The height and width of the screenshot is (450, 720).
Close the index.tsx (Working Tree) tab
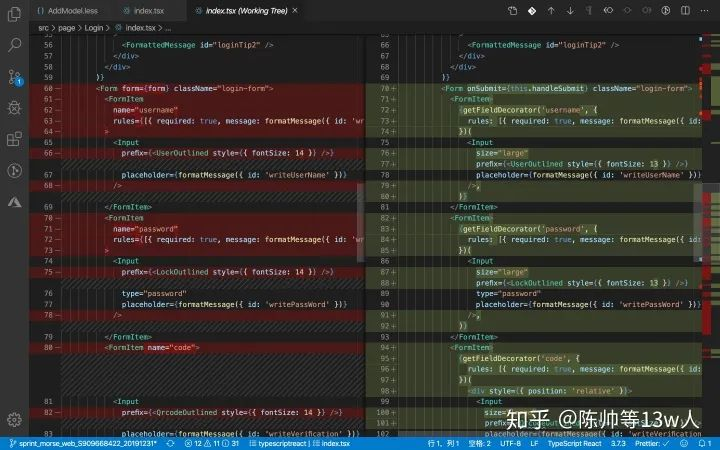tap(295, 10)
